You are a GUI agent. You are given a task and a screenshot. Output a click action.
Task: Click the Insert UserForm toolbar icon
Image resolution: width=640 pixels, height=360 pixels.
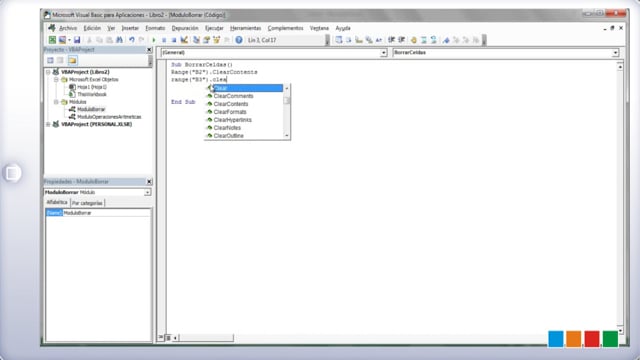(62, 40)
